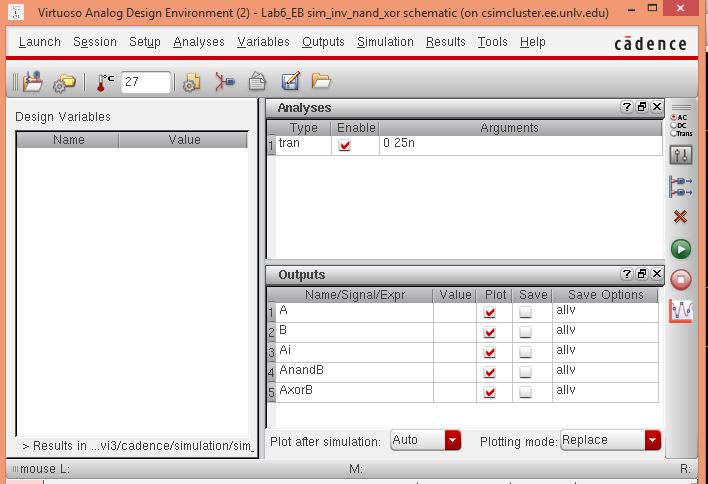
Task: Toggle Save checkbox for output Ai
Action: (x=525, y=352)
